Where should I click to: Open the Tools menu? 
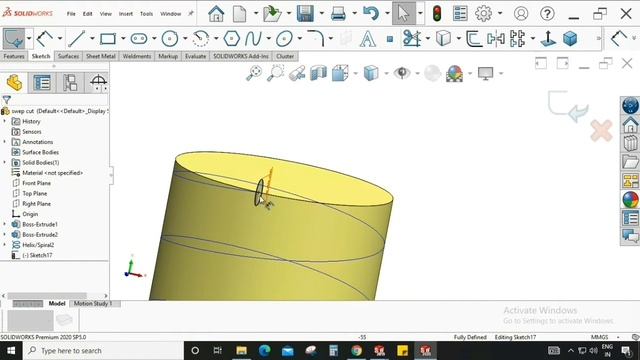pyautogui.click(x=146, y=14)
